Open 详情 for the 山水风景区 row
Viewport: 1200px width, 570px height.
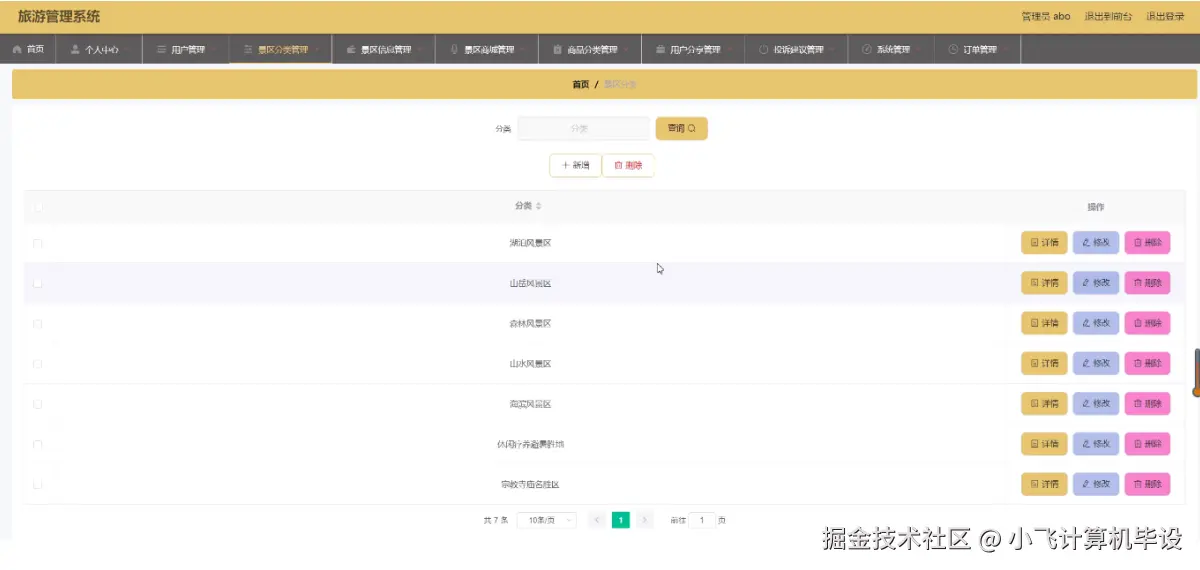pyautogui.click(x=1044, y=363)
